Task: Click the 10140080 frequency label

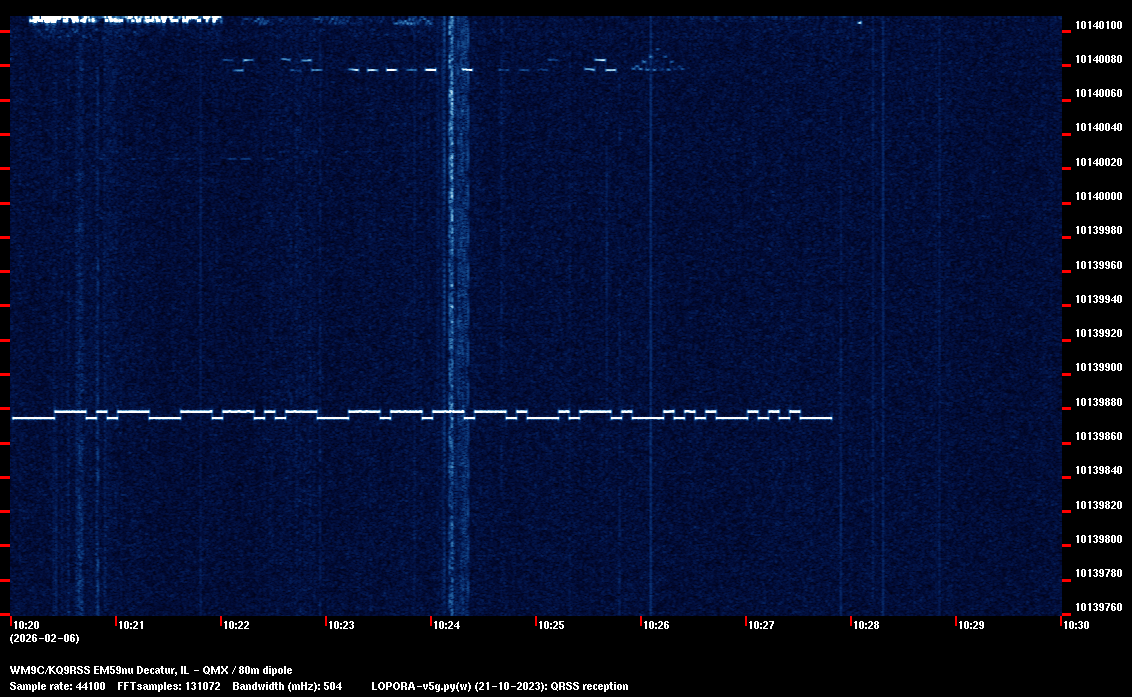Action: click(1097, 59)
